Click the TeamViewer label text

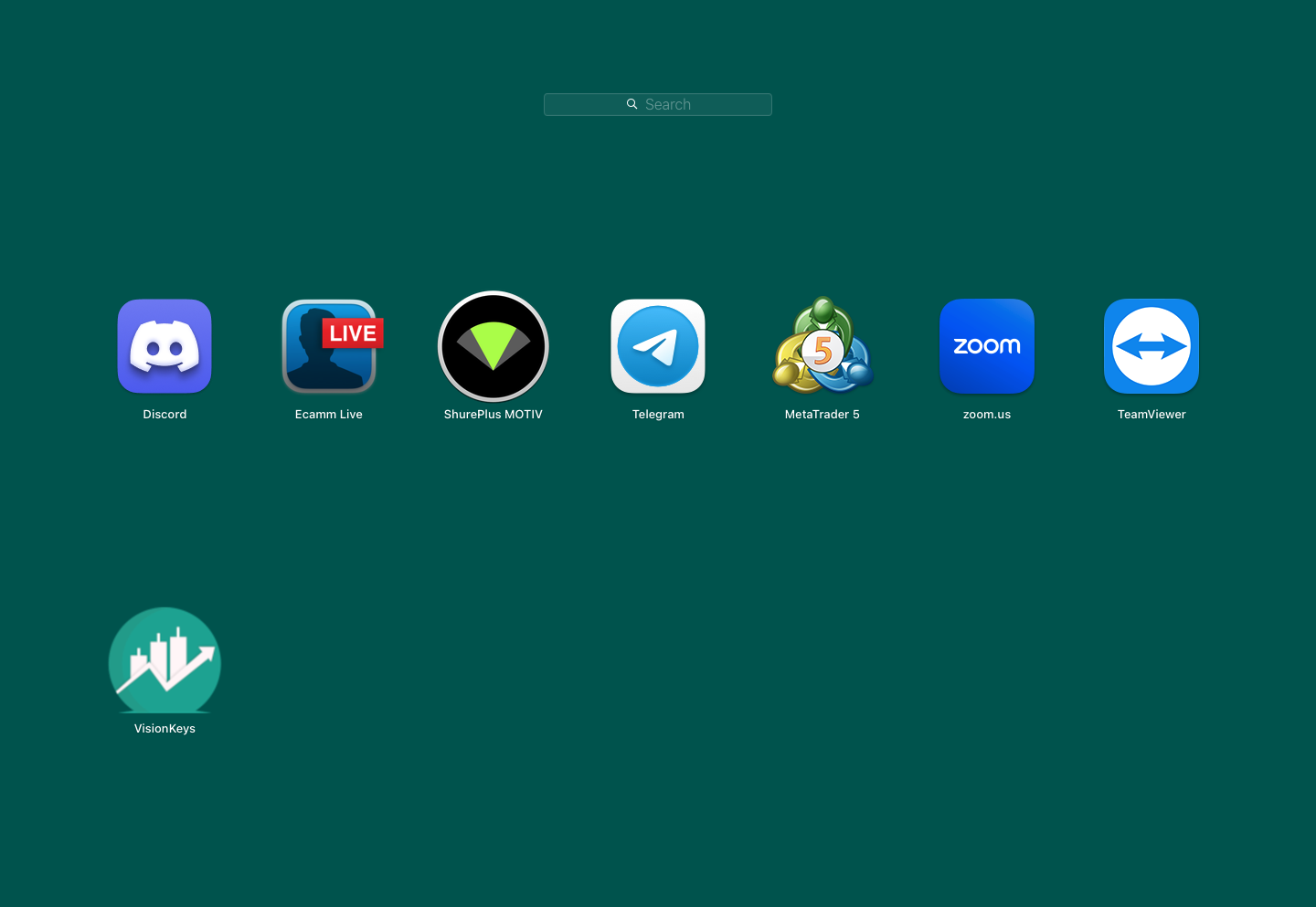coord(1151,415)
